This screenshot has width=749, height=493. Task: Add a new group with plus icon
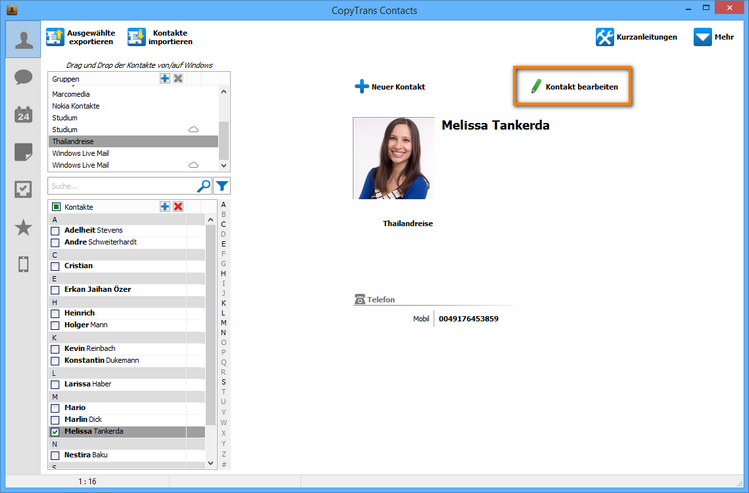pyautogui.click(x=165, y=78)
